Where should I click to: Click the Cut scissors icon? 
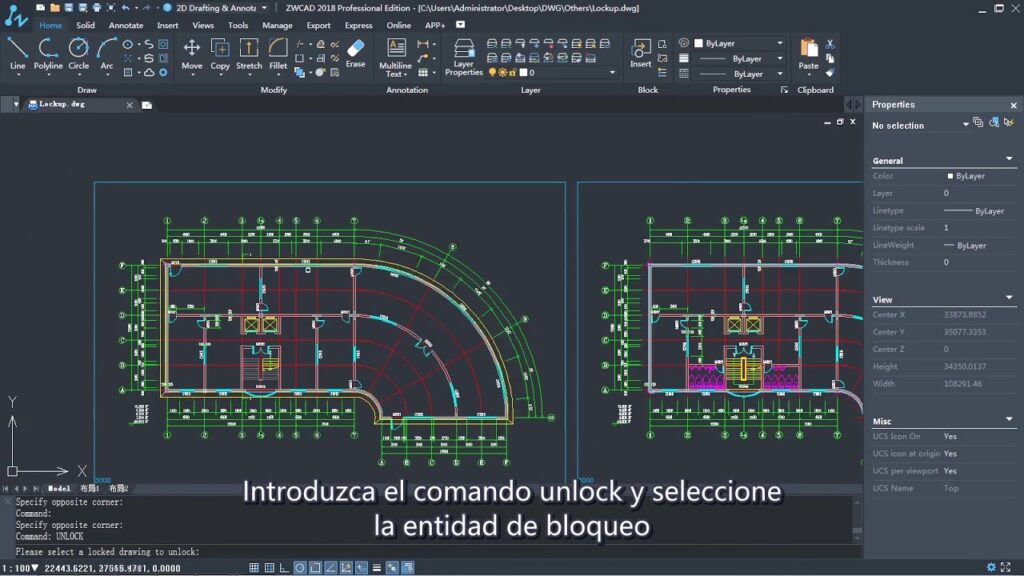coord(830,44)
